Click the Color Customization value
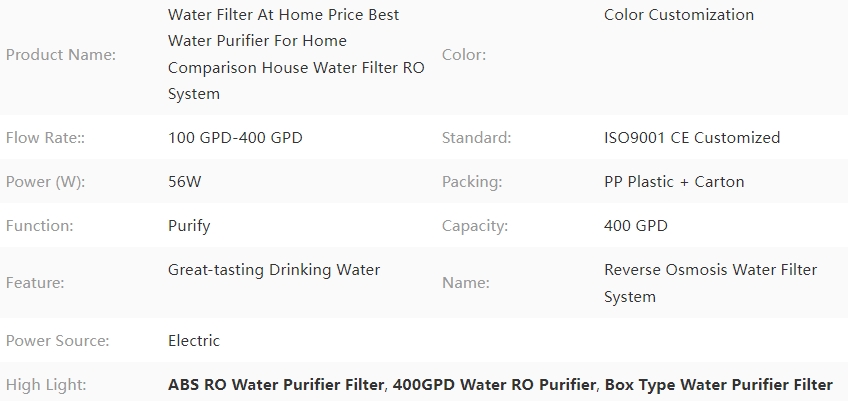 679,15
